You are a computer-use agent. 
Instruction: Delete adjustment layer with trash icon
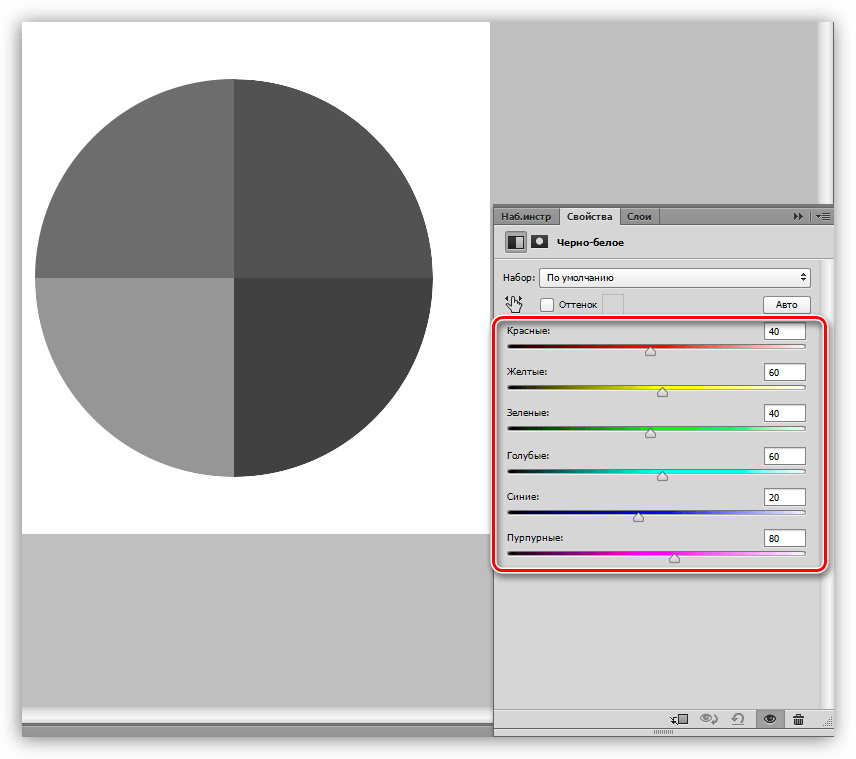pos(798,719)
